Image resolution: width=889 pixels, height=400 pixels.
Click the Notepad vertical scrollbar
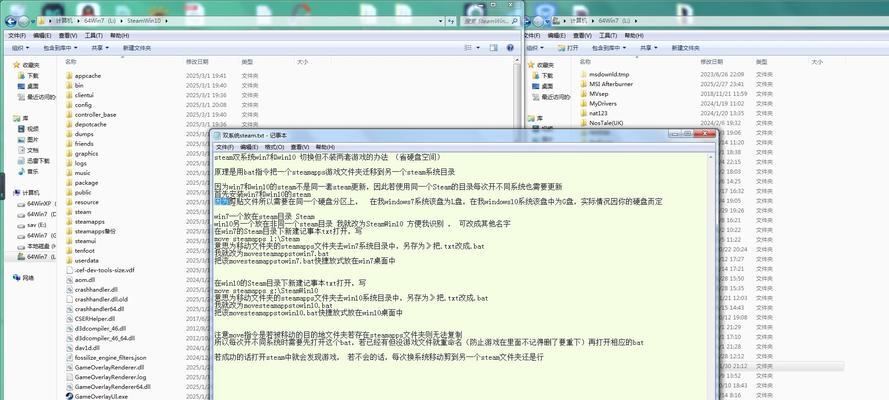point(713,276)
